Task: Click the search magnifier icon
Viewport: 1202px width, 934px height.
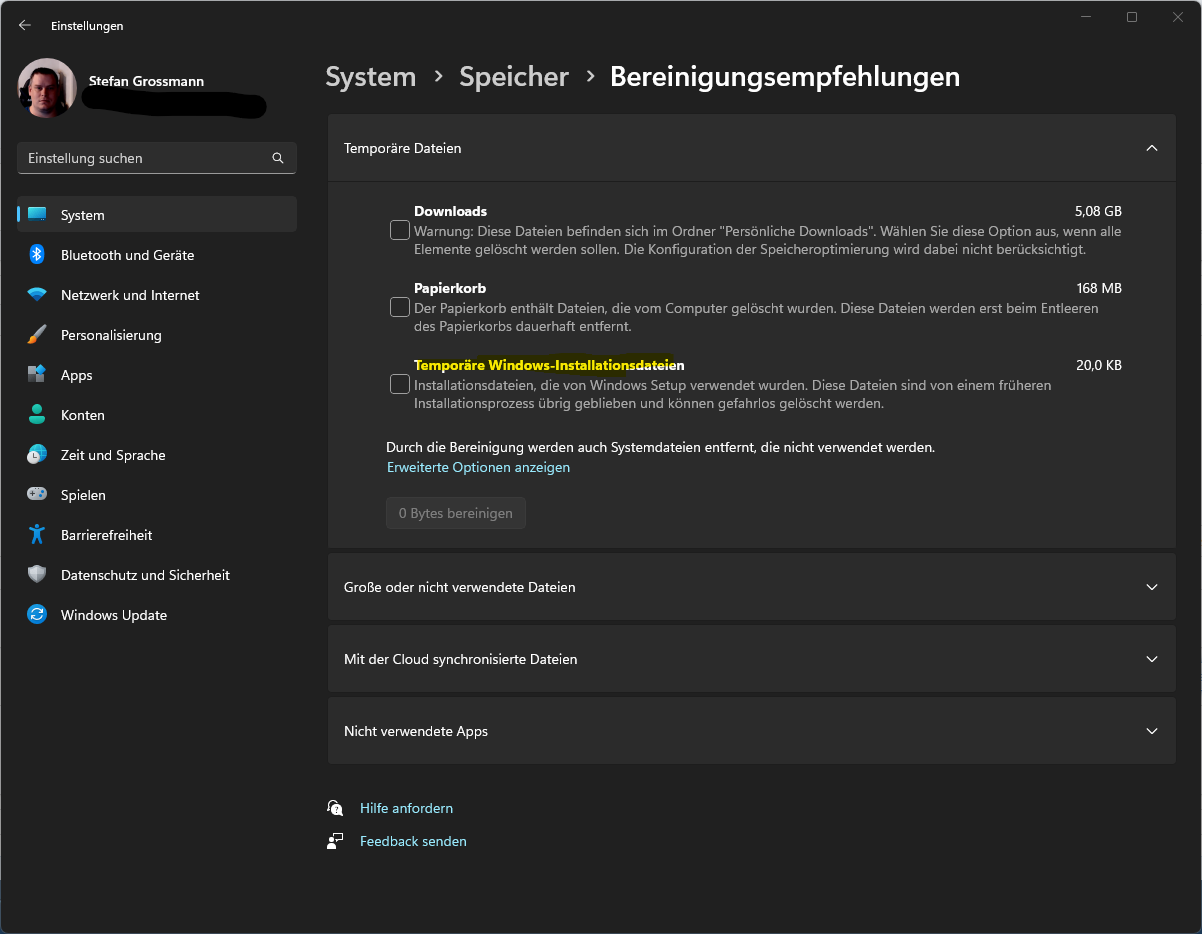Action: tap(278, 158)
